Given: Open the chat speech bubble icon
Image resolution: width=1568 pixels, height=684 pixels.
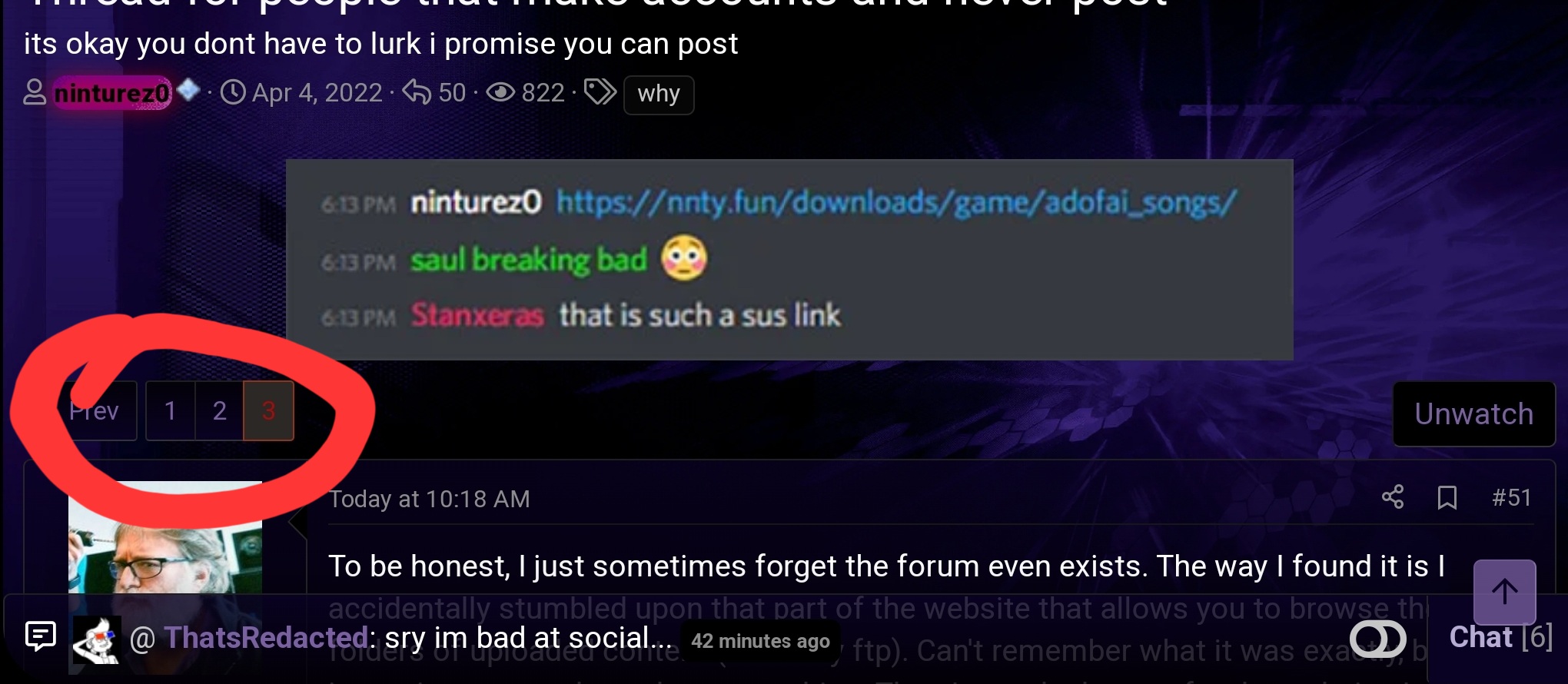Looking at the screenshot, I should (40, 636).
